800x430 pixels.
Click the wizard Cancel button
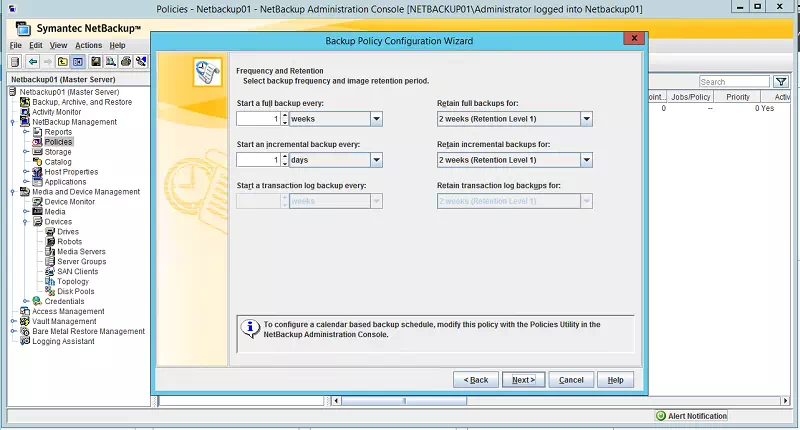tap(571, 380)
